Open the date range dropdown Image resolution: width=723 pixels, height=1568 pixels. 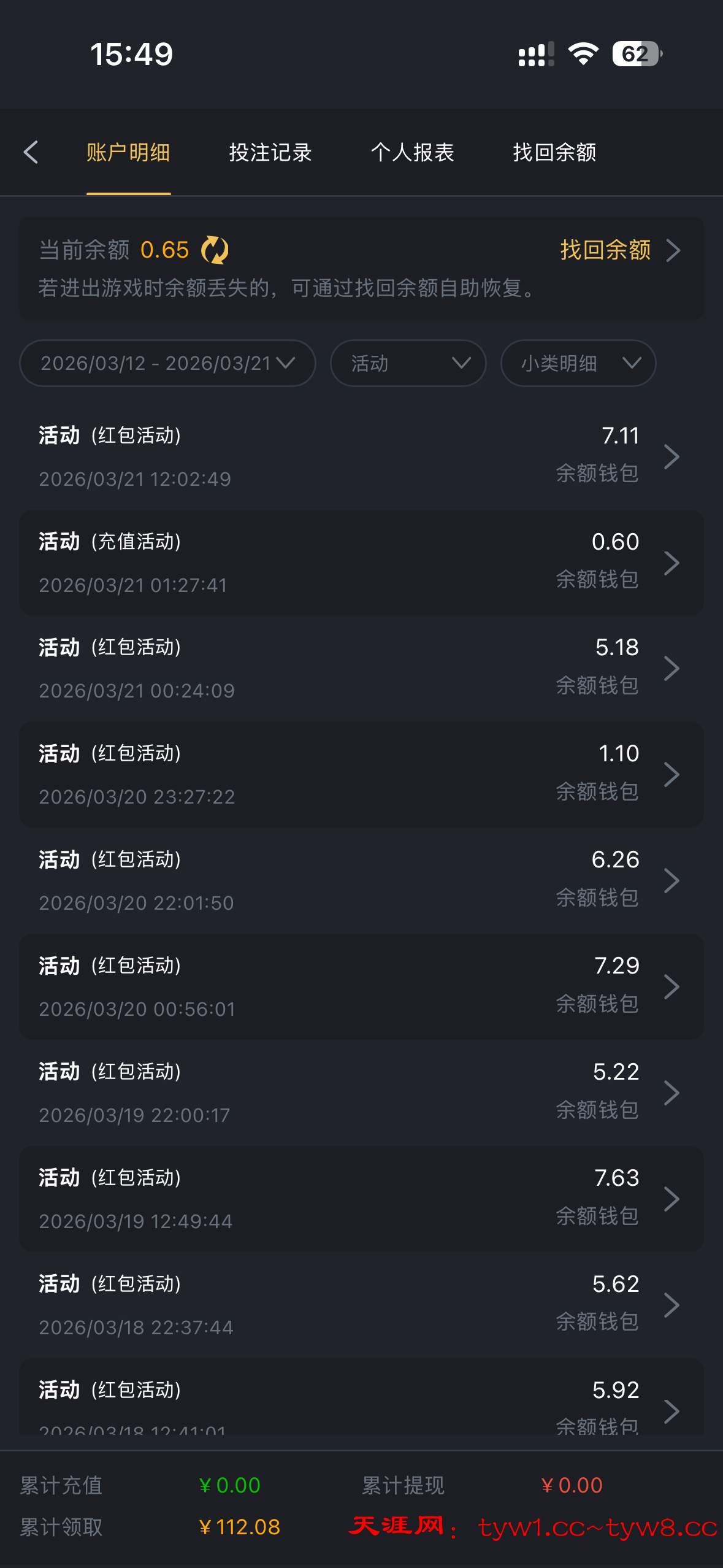(167, 363)
